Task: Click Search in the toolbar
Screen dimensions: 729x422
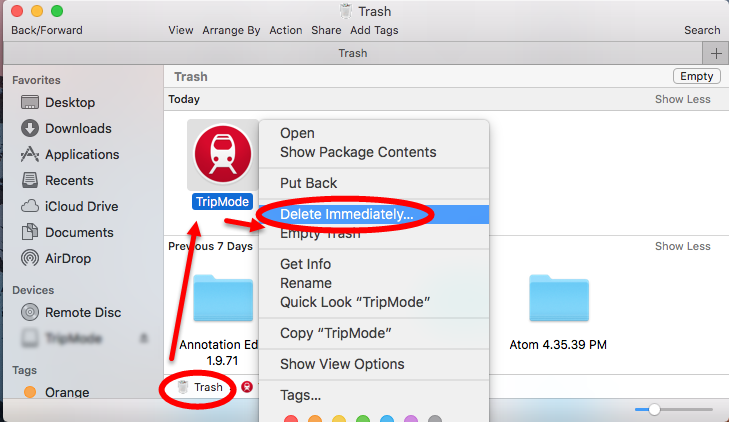Action: click(702, 30)
